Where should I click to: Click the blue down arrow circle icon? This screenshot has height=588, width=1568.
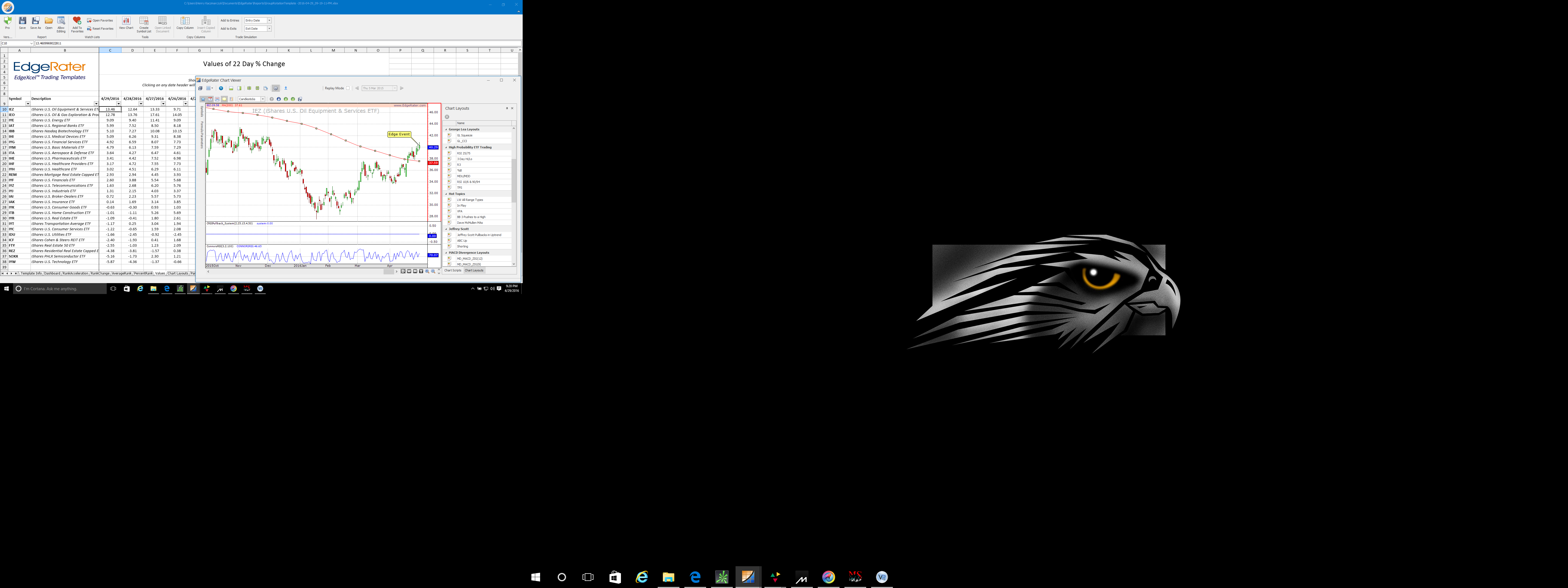click(x=279, y=99)
